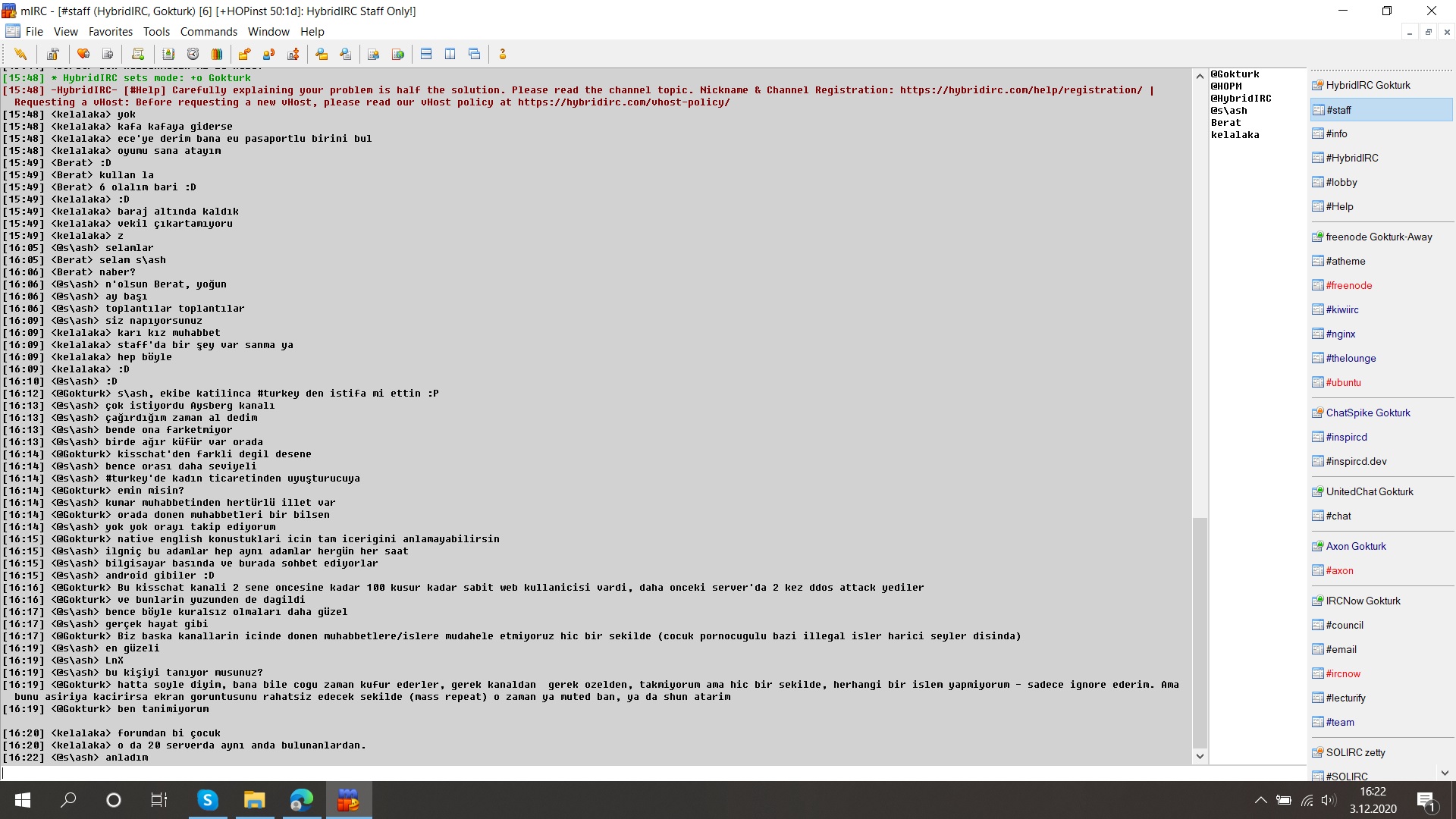1456x819 pixels.
Task: Open the Notify List toolbar icon
Action: tap(373, 54)
